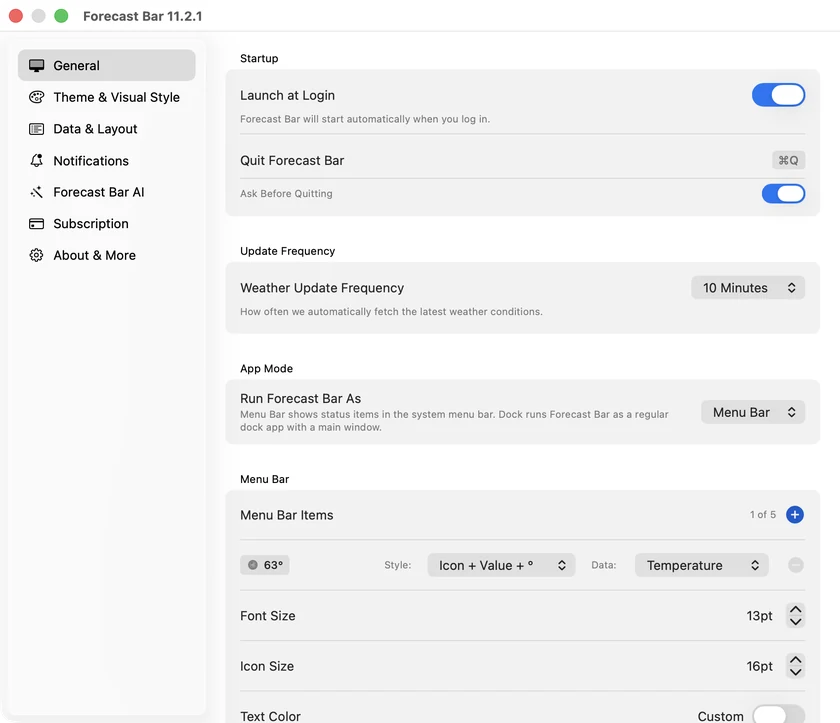Screen dimensions: 840x723
Task: Click the Startup section heading
Action: [x=259, y=58]
